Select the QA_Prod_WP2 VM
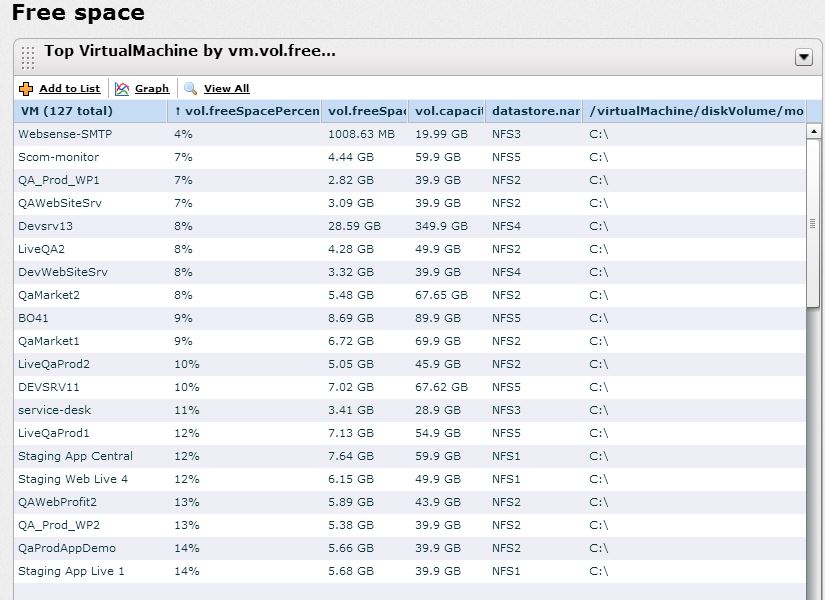The width and height of the screenshot is (825, 600). coord(58,525)
